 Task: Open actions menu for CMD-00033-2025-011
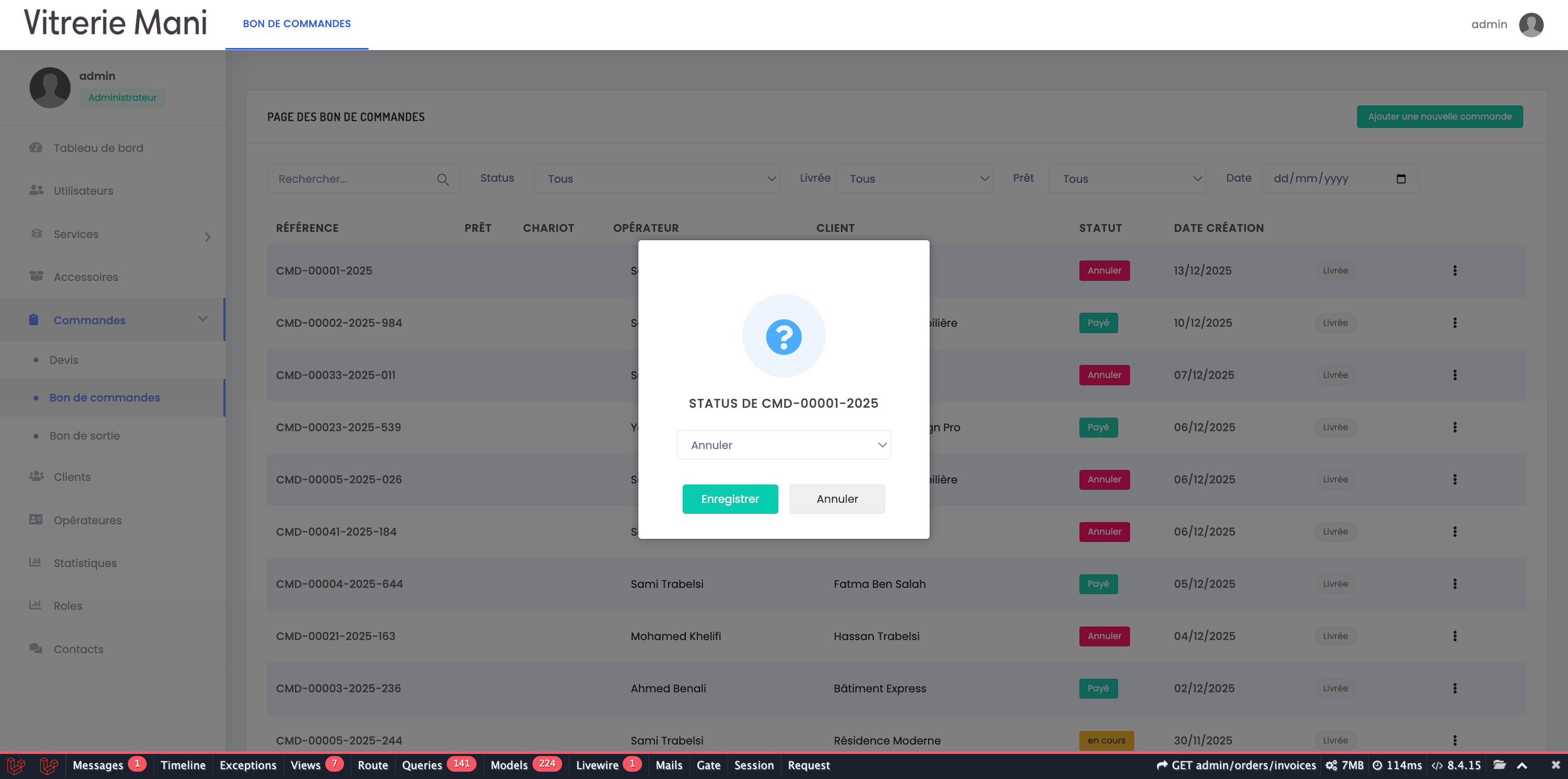click(x=1455, y=375)
